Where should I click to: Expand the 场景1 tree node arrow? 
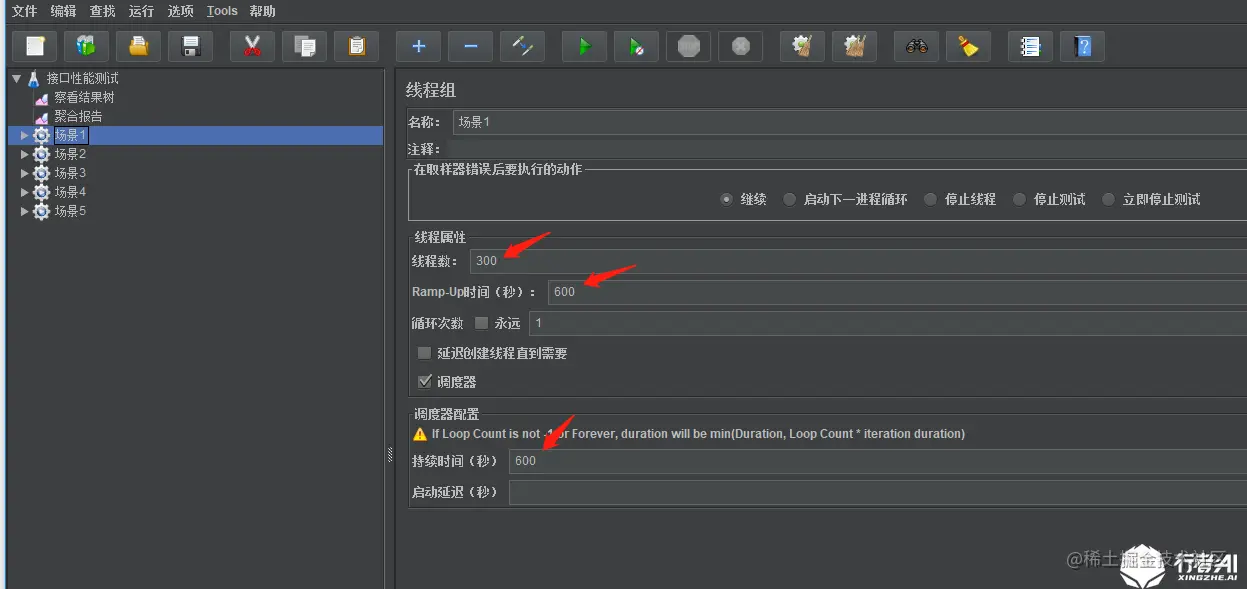coord(25,135)
